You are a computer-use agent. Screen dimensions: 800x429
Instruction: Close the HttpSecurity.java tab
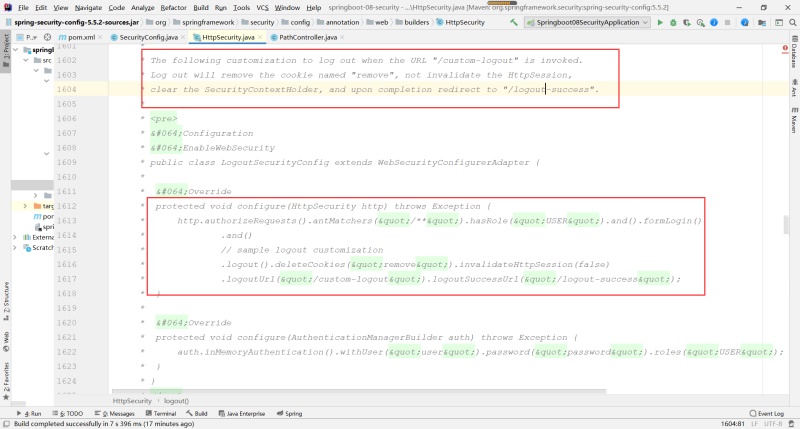point(260,37)
